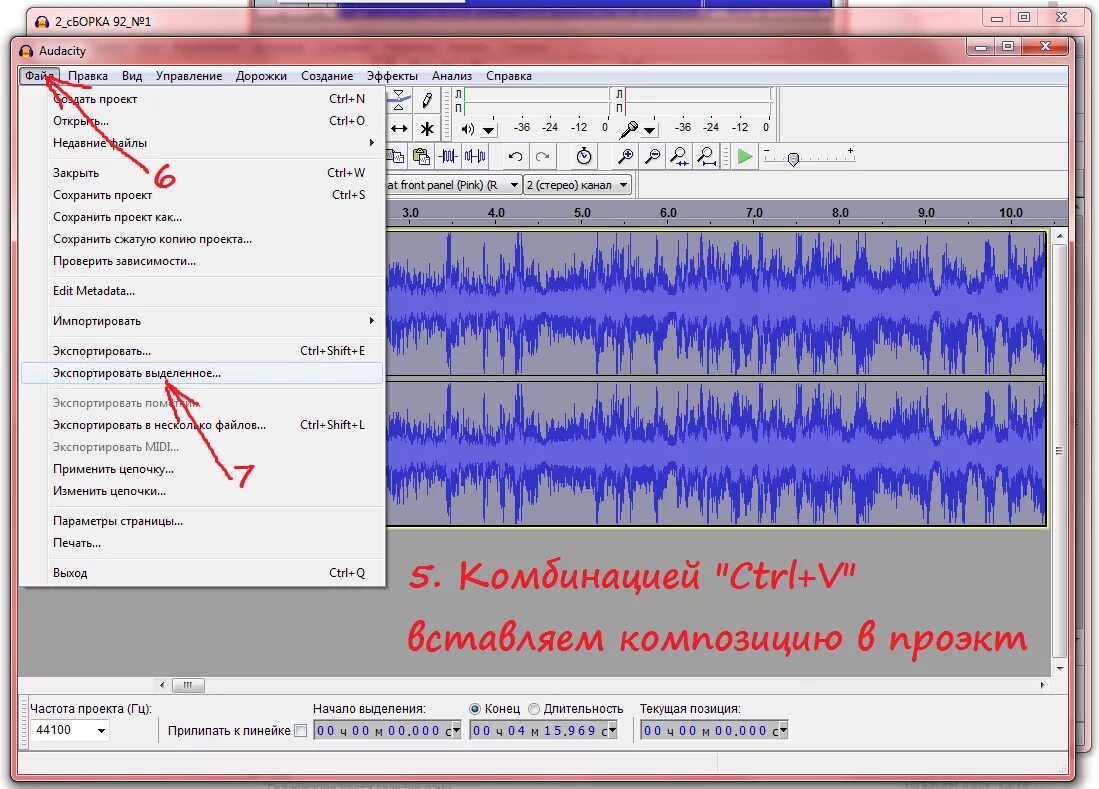The width and height of the screenshot is (1099, 789).
Task: Choose Экспортировать выделенное... entry
Action: tap(203, 373)
